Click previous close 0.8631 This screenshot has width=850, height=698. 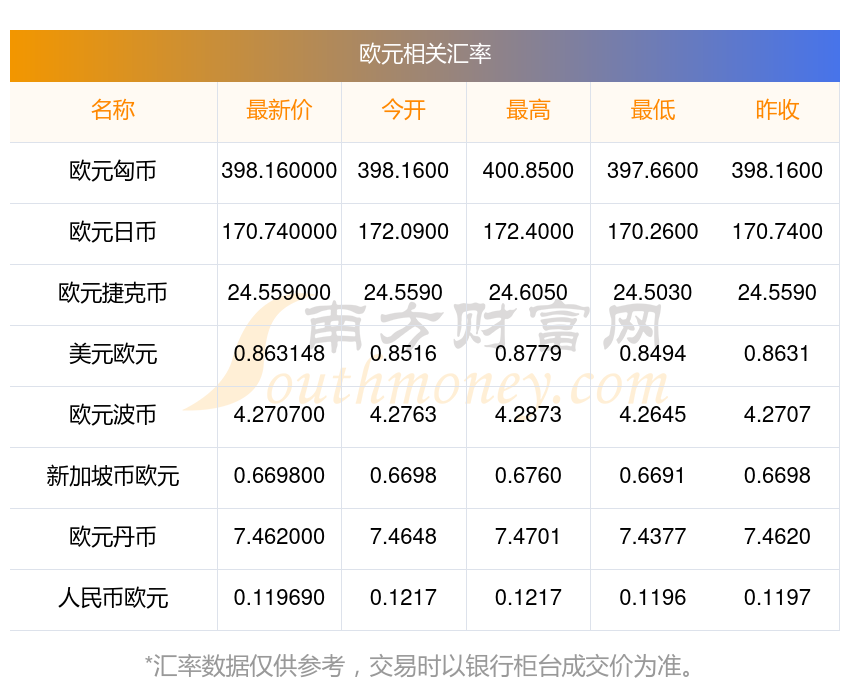pos(777,354)
